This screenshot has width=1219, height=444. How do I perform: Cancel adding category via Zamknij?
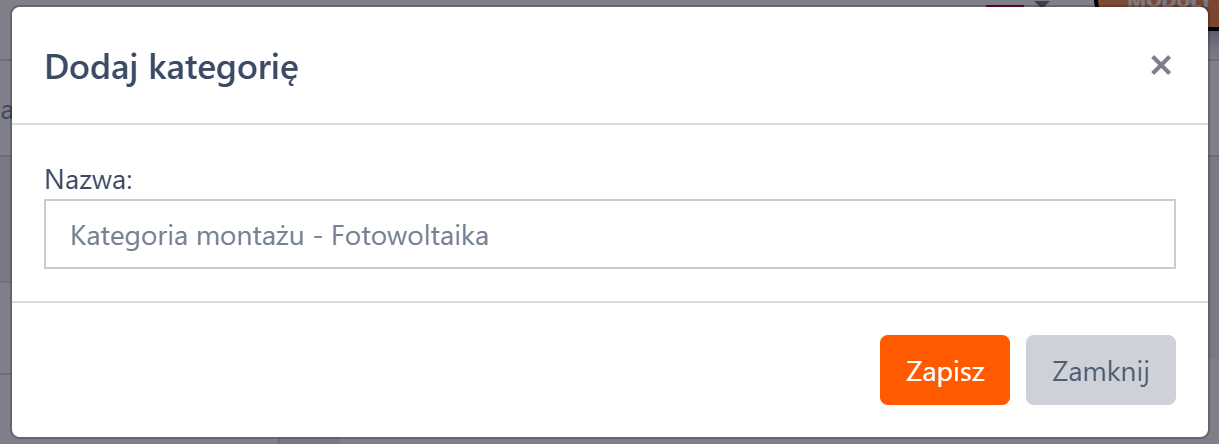coord(1100,370)
